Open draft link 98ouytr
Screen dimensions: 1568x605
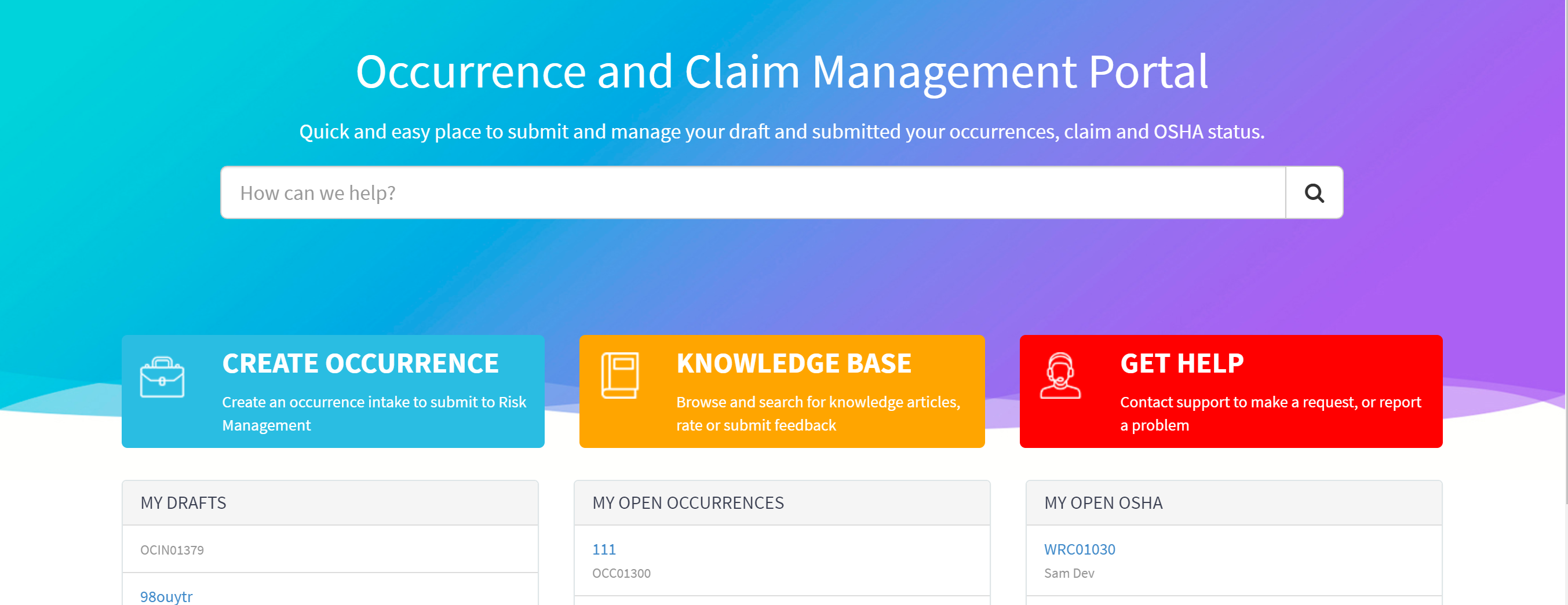click(166, 596)
